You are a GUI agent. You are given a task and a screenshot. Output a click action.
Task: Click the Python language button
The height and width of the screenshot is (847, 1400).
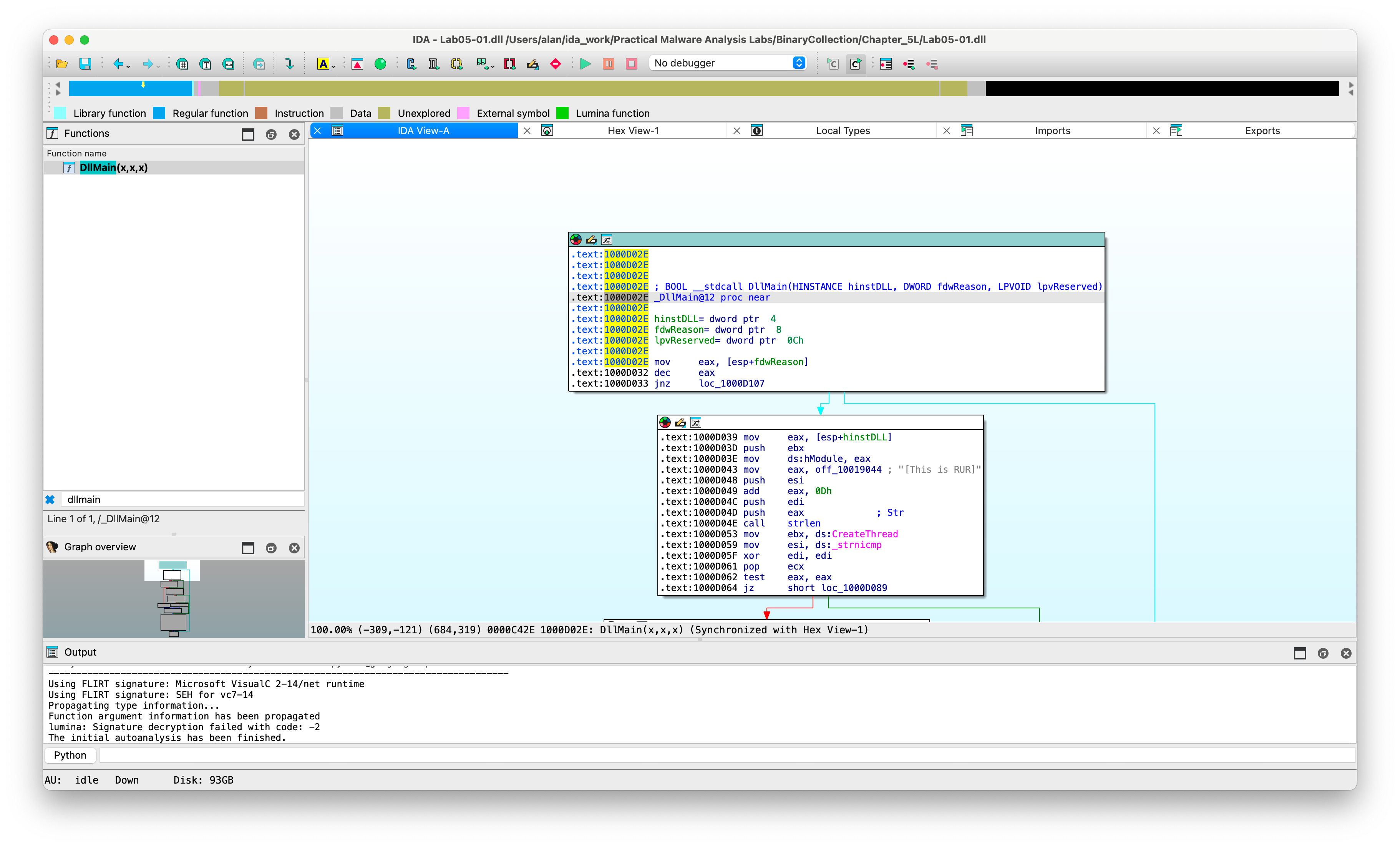point(70,756)
